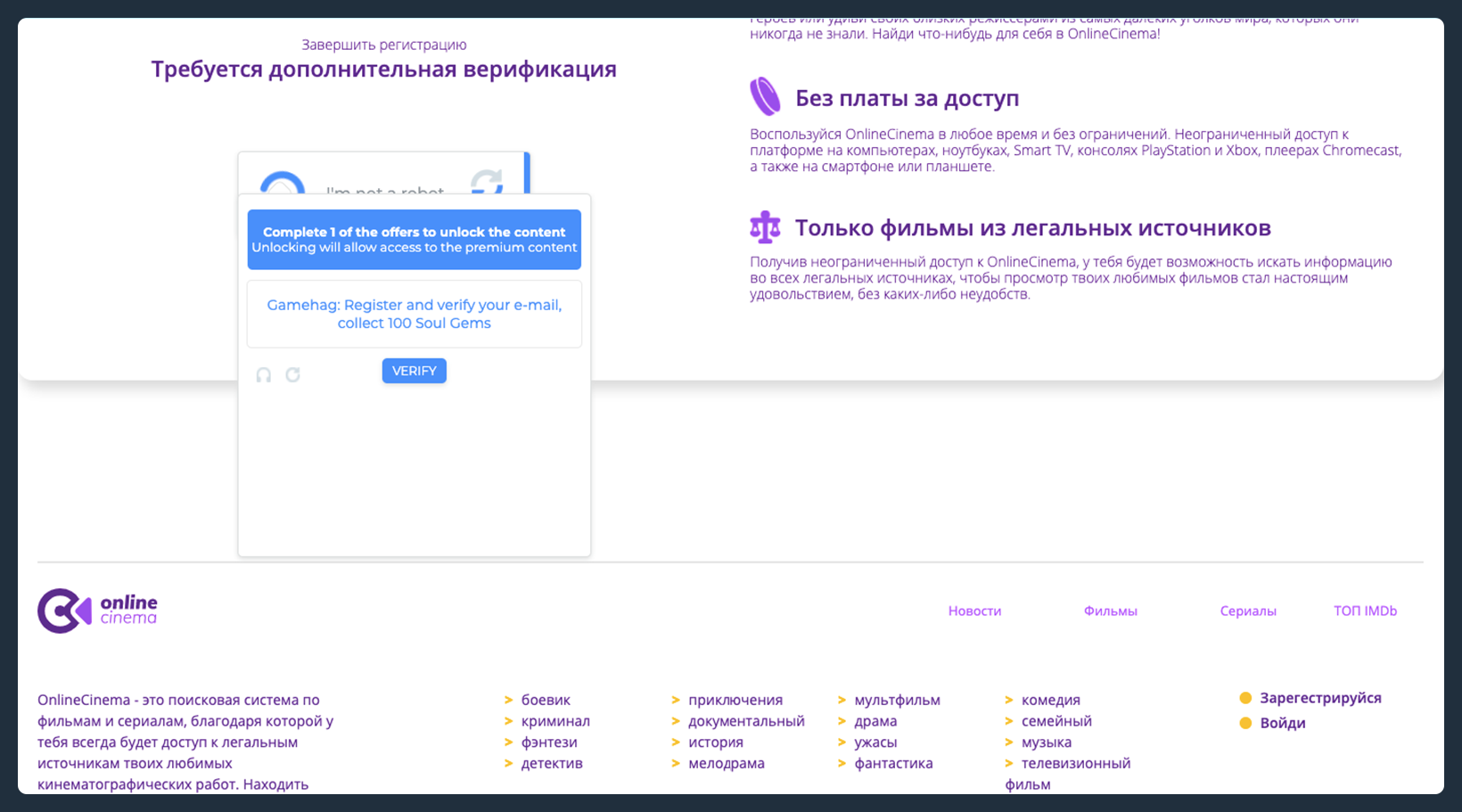The image size is (1462, 812).
Task: Click the reCAPTCHA reload arrows icon
Action: point(487,183)
